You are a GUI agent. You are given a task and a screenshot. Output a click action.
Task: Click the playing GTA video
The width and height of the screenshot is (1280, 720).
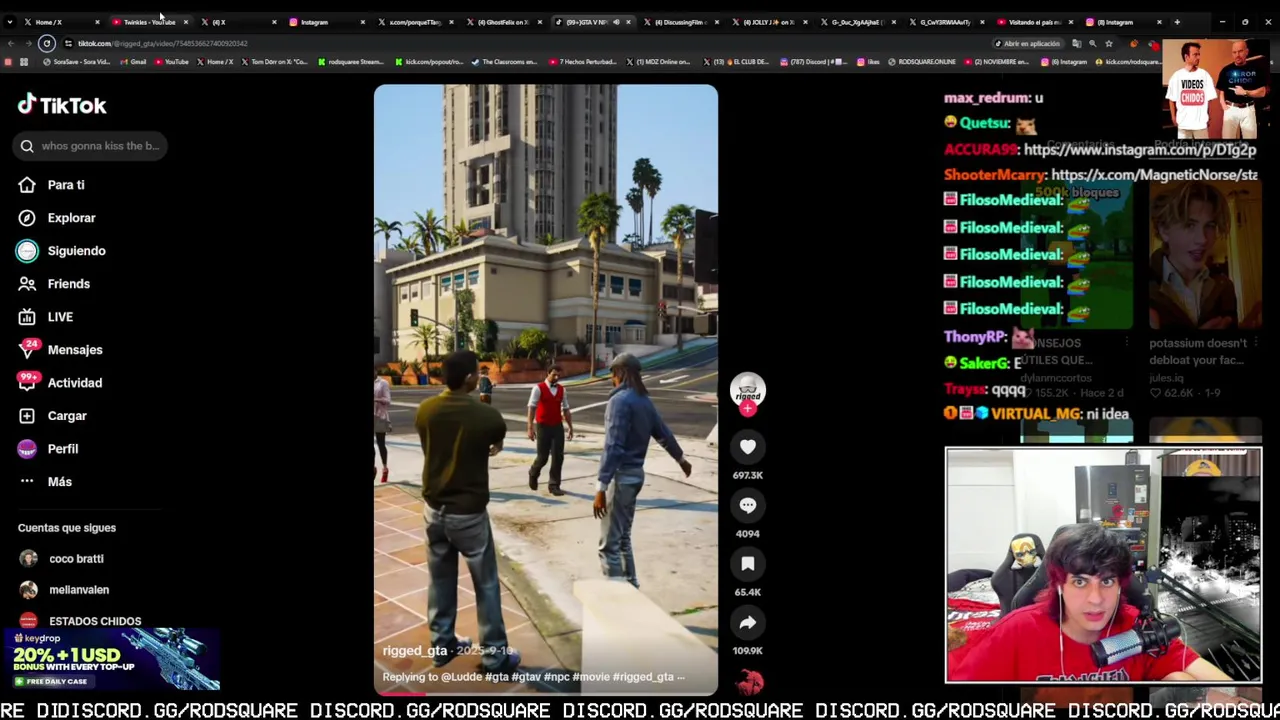coord(546,390)
